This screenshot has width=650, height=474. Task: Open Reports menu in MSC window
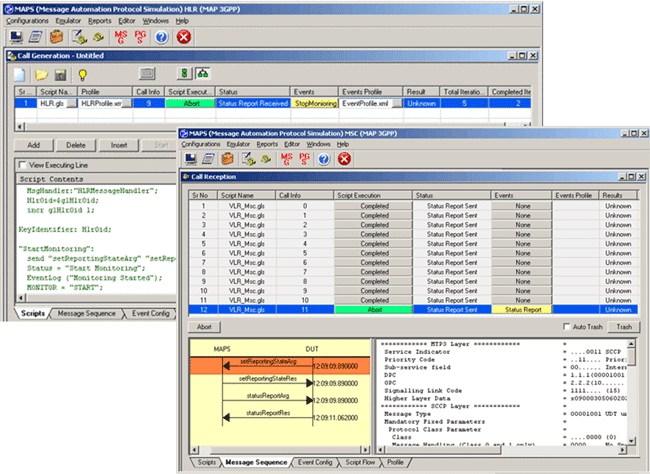click(x=267, y=144)
